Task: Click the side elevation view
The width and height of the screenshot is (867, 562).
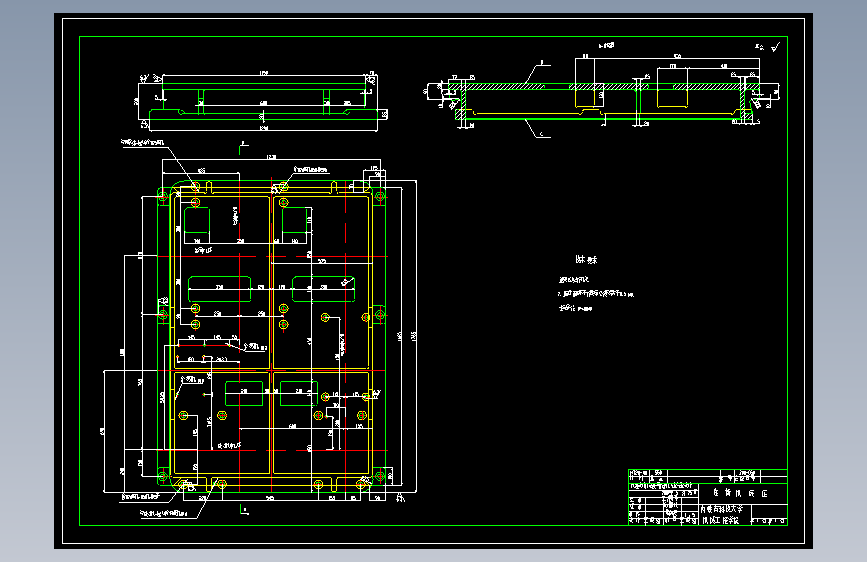Action: (263, 102)
